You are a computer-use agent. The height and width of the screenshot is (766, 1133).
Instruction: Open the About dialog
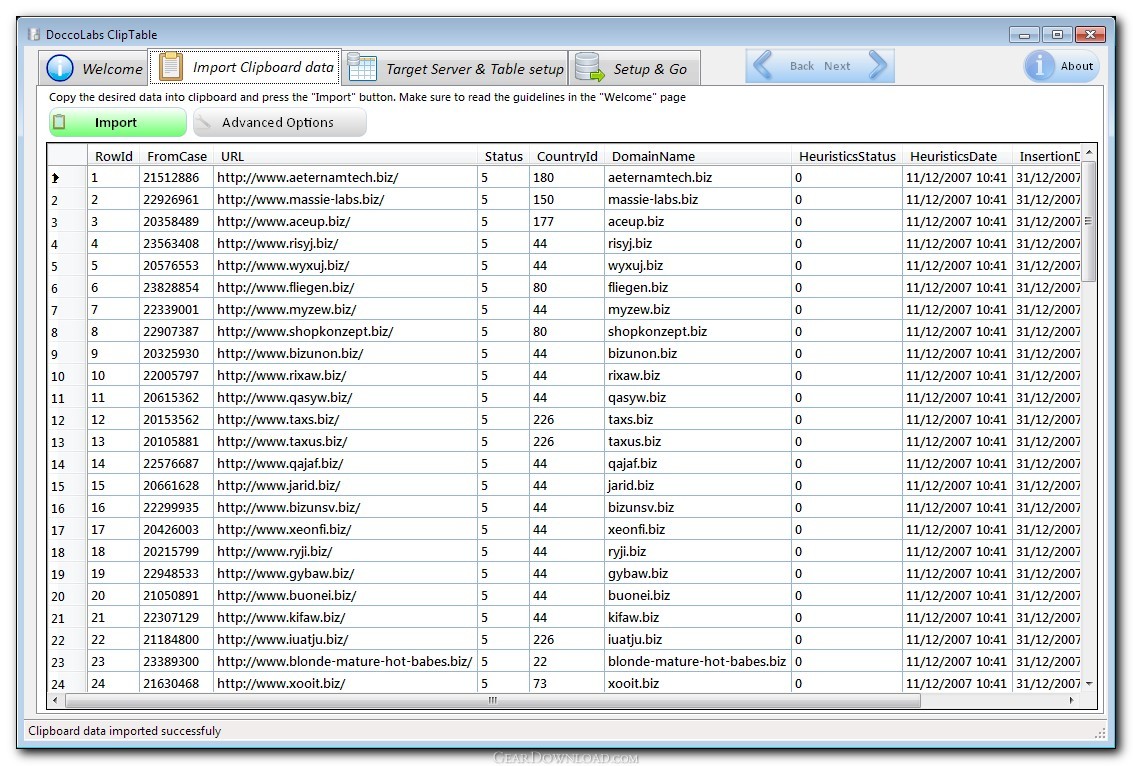click(x=1061, y=66)
